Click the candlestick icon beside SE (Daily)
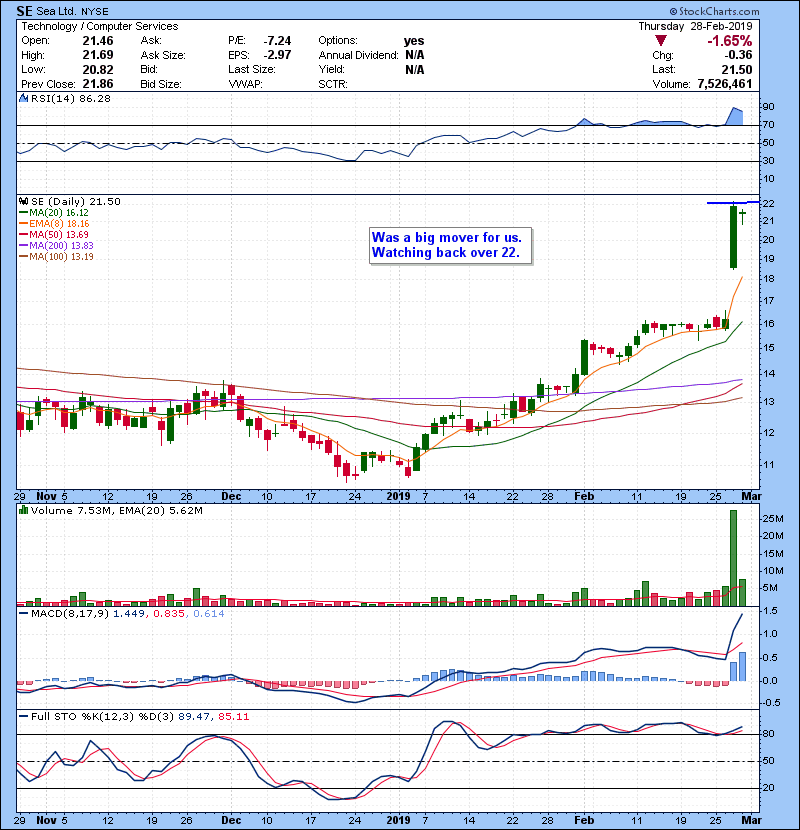Viewport: 800px width, 830px height. pyautogui.click(x=23, y=201)
